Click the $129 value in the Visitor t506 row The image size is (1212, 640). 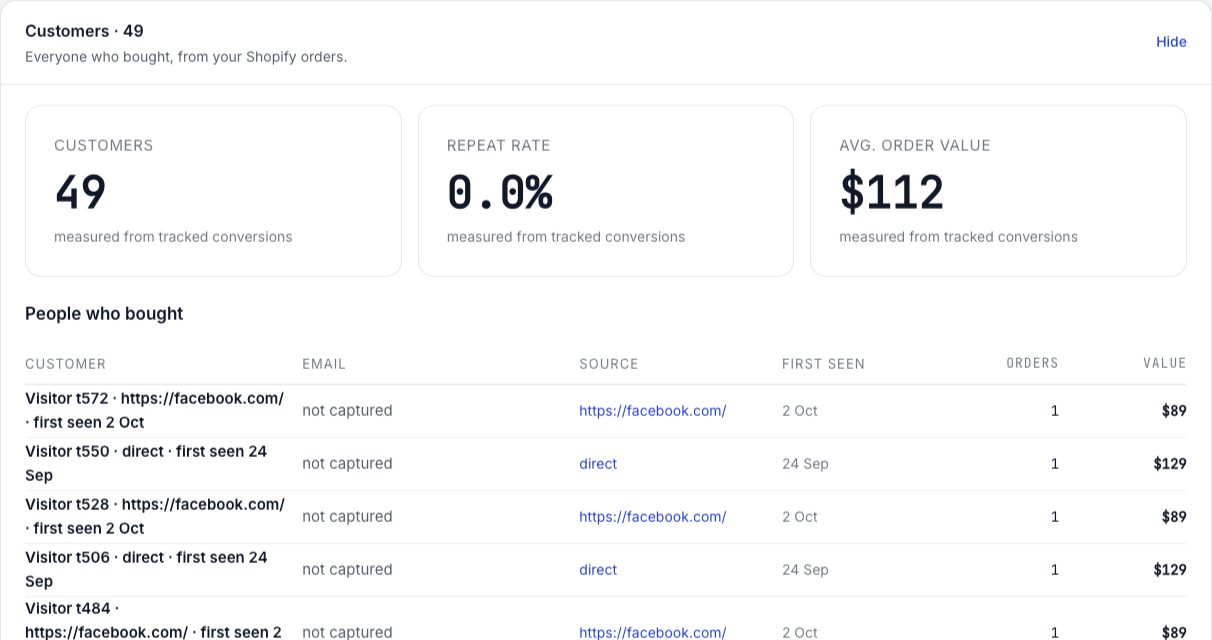[x=1170, y=570]
